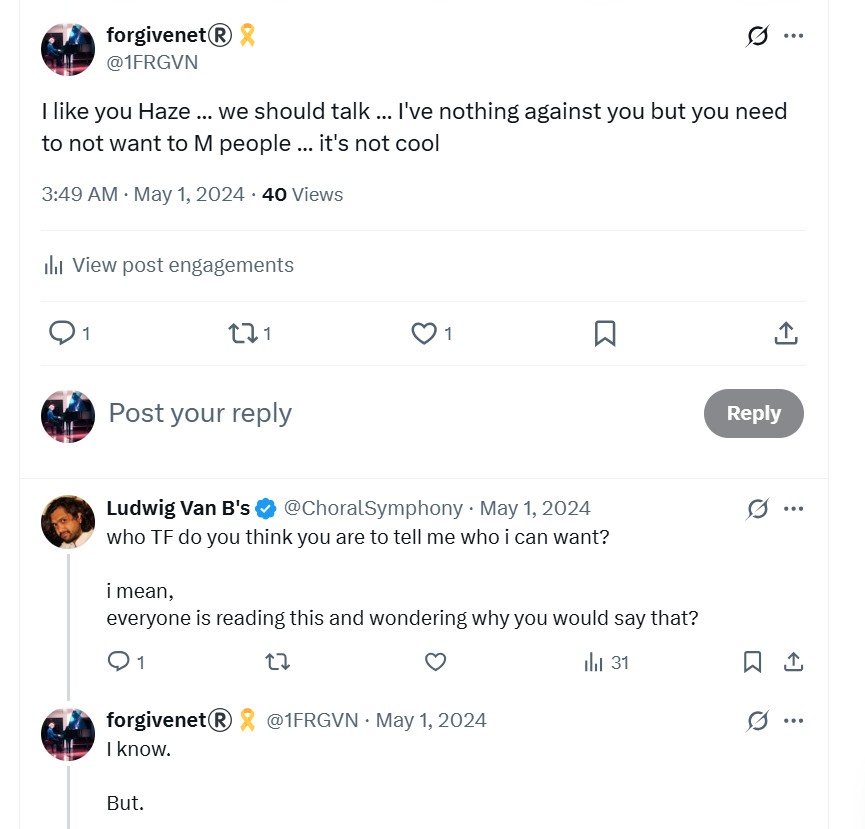
Task: Bookmark the main forgivenet post
Action: tap(605, 333)
